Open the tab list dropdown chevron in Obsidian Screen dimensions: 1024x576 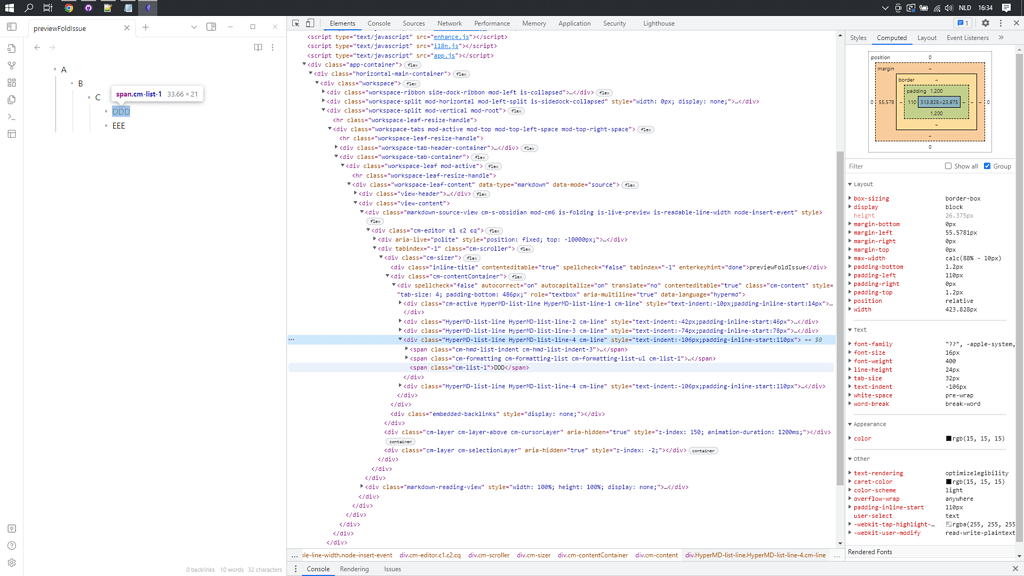coord(194,27)
